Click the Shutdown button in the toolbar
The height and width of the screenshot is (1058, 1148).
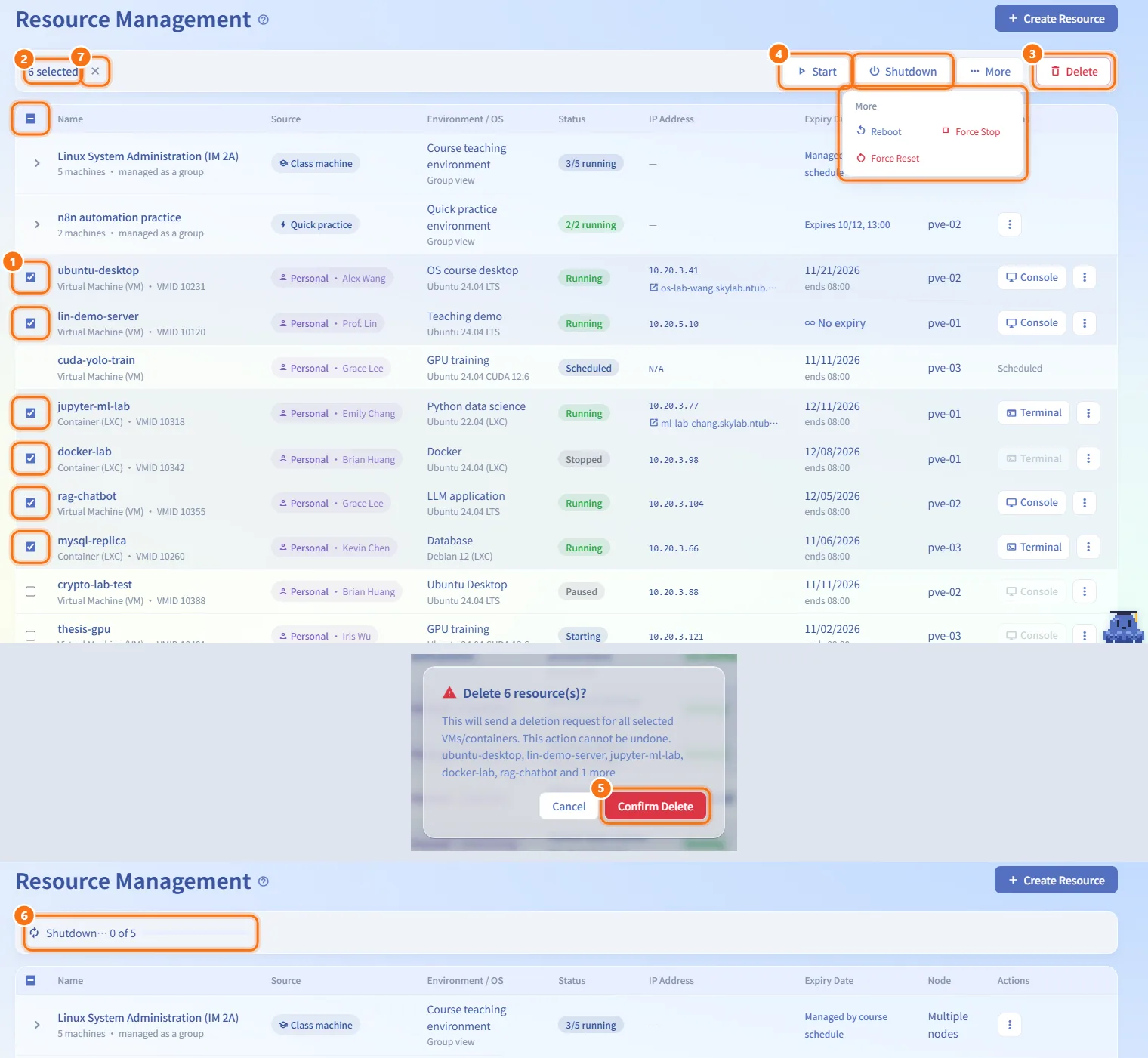click(903, 72)
